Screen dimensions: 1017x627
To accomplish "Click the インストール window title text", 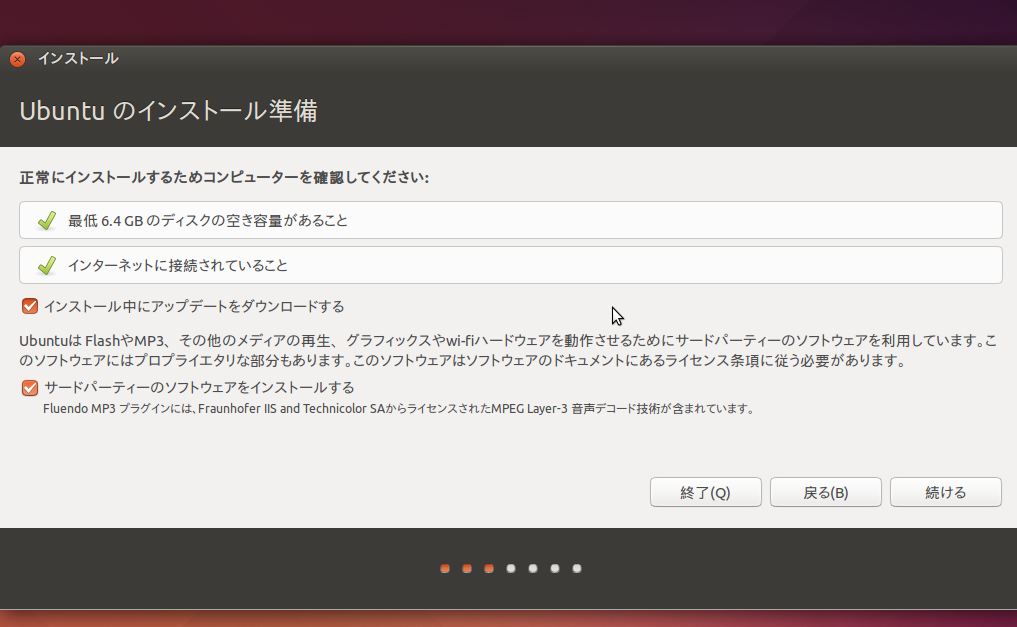I will point(78,58).
